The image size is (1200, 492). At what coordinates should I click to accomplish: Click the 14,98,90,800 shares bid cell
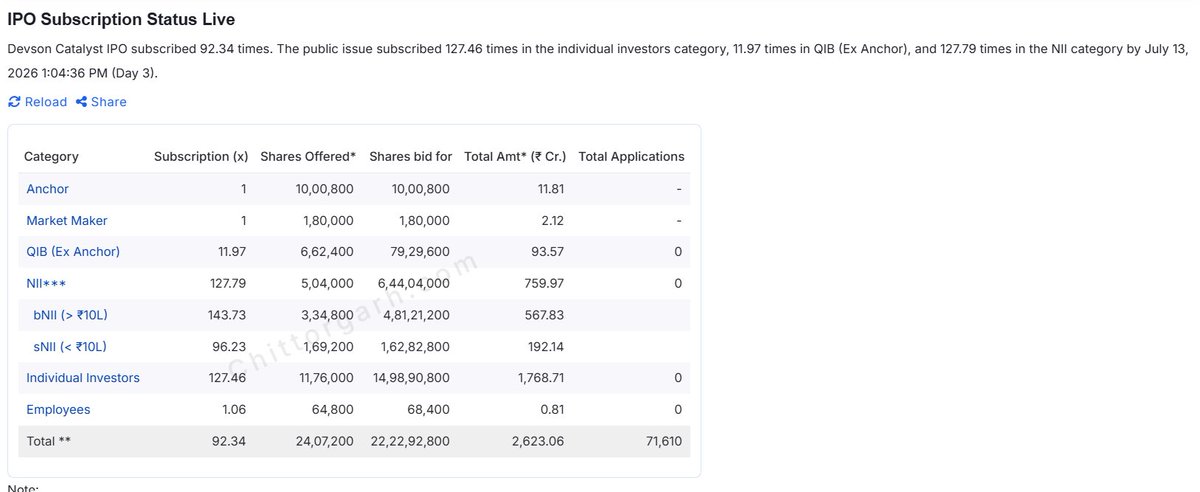pyautogui.click(x=412, y=378)
